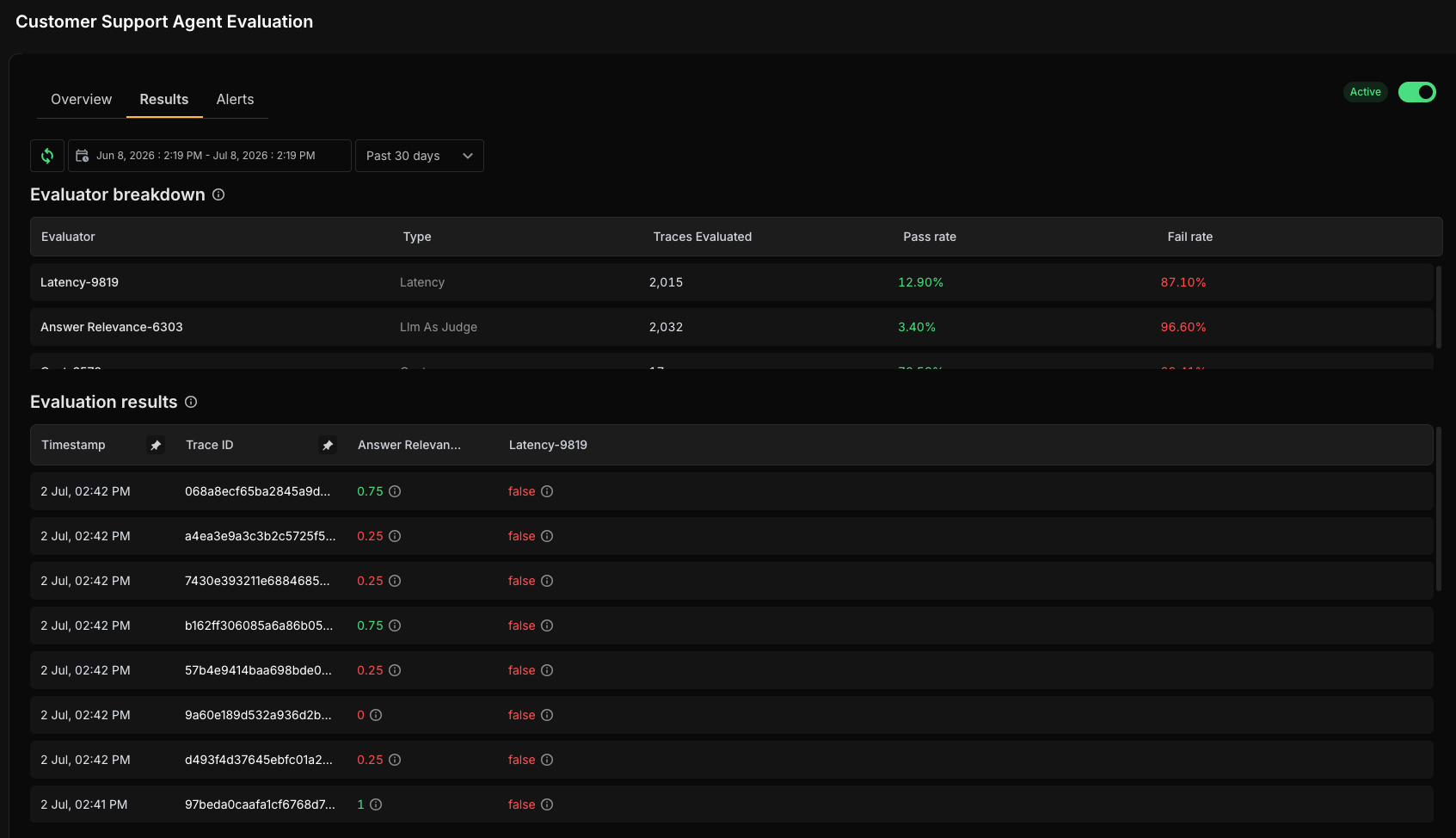
Task: Switch to the Overview tab
Action: click(82, 100)
